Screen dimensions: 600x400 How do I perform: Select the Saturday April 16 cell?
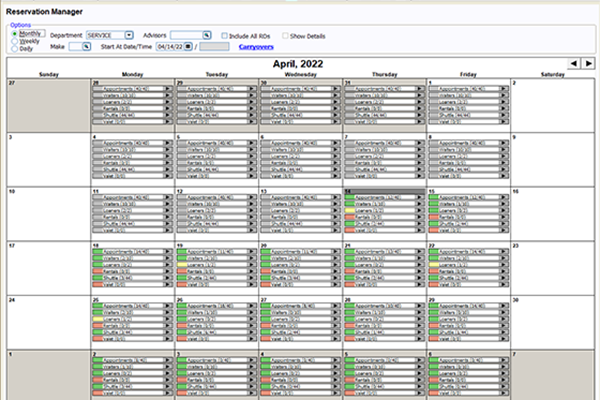point(553,214)
